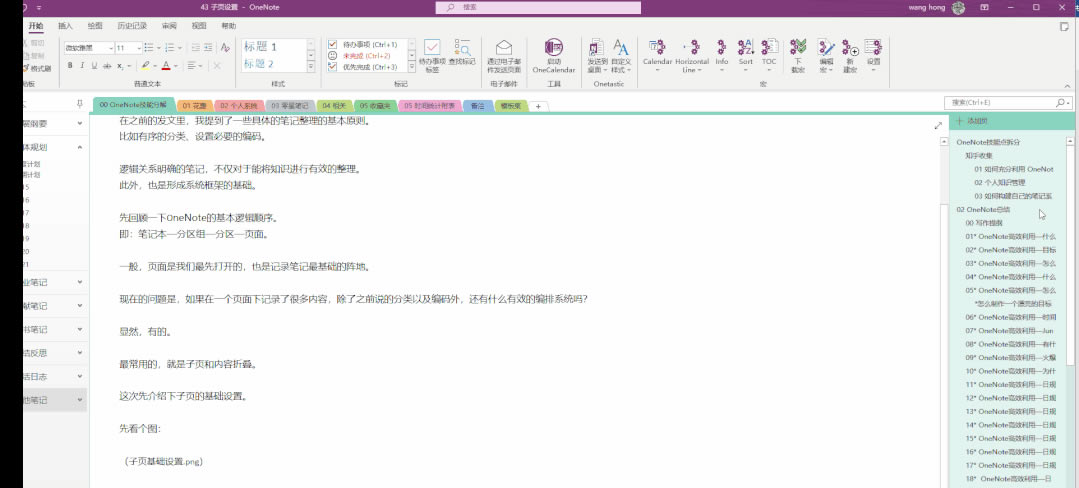Add a new section with plus tab

(x=539, y=106)
